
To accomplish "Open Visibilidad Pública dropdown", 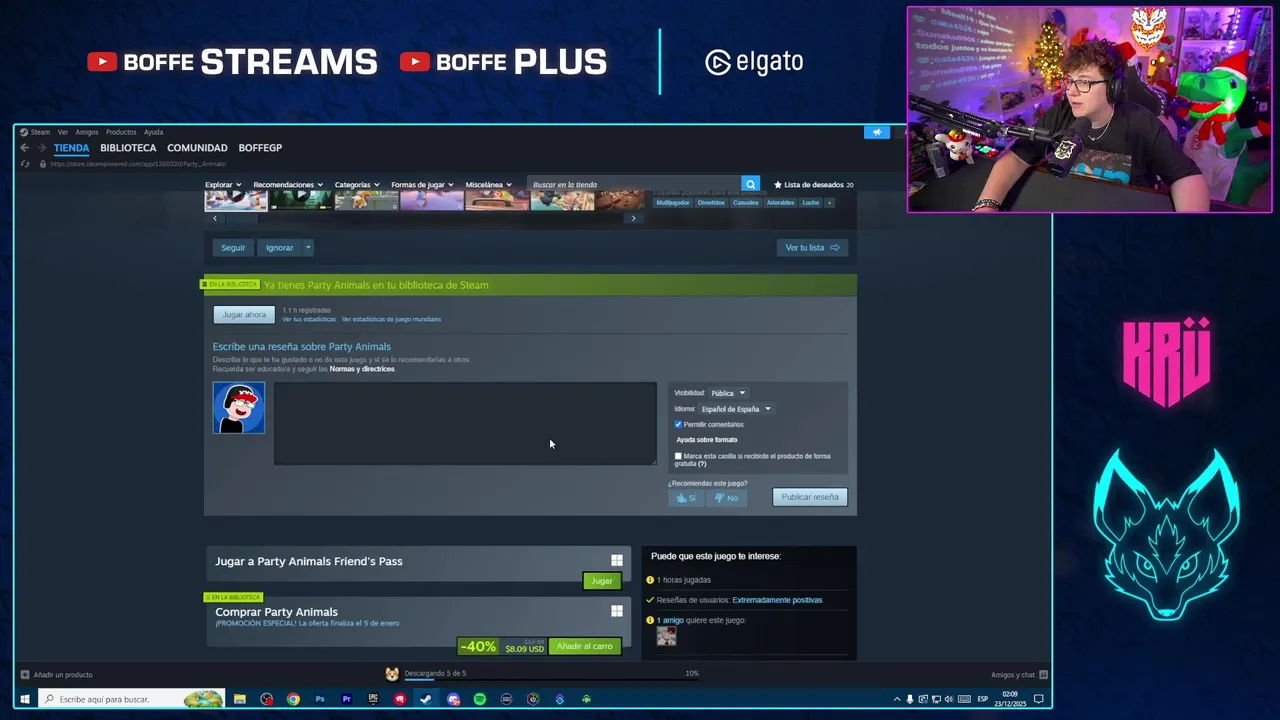I will point(728,393).
